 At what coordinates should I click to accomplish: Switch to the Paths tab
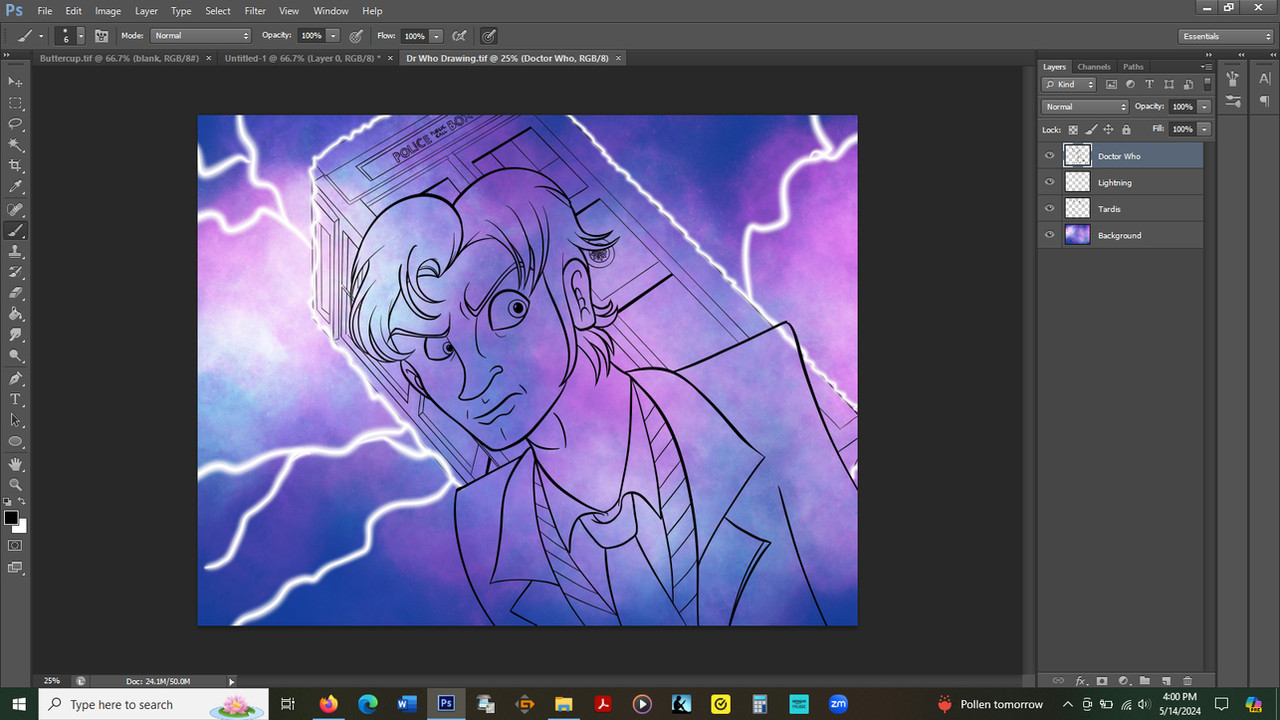pos(1132,67)
